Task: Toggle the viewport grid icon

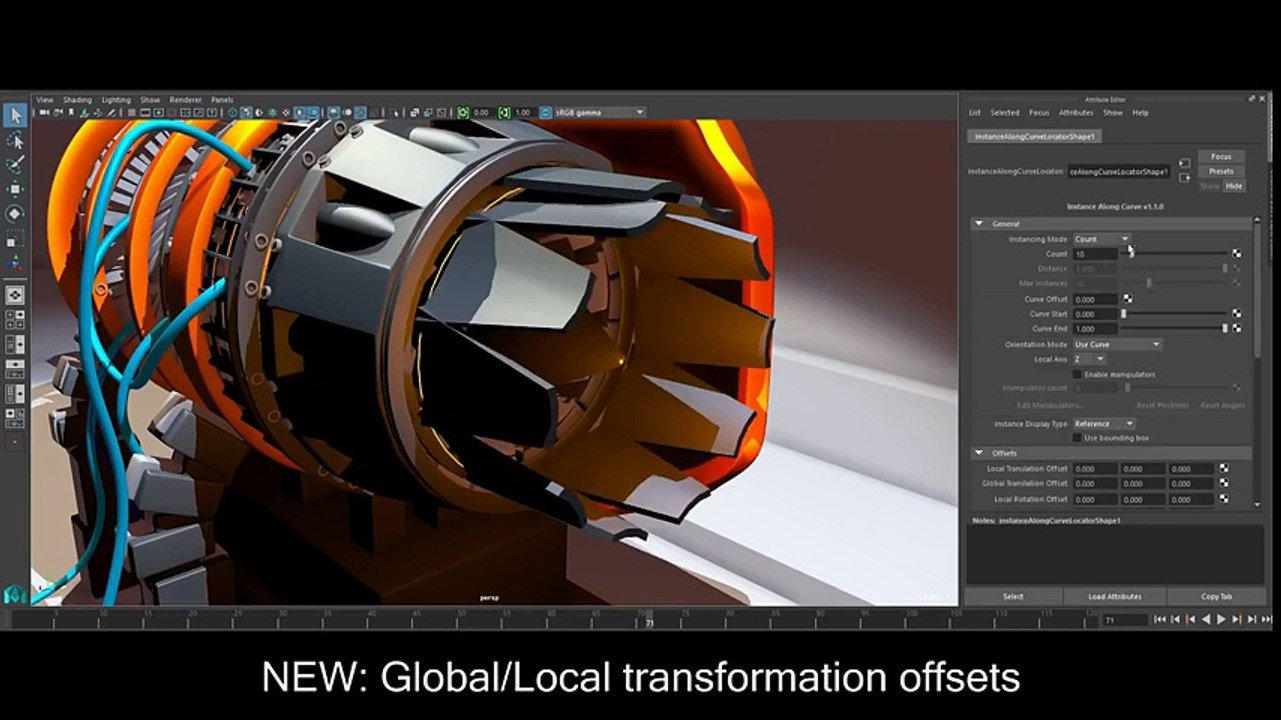Action: (x=131, y=112)
